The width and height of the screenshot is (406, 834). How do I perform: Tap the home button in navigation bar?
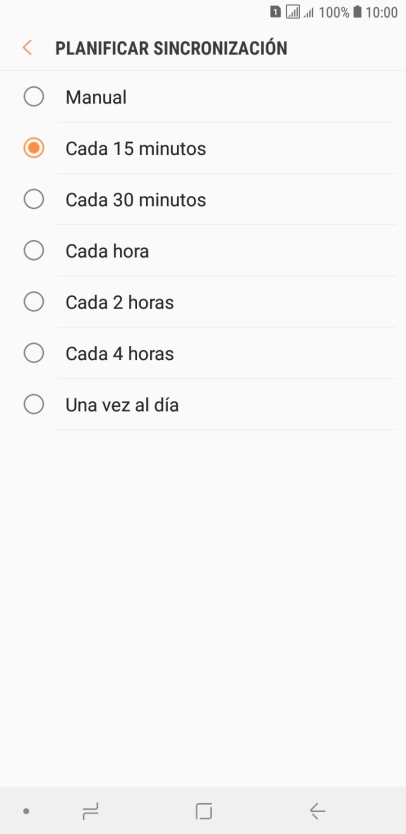click(203, 811)
